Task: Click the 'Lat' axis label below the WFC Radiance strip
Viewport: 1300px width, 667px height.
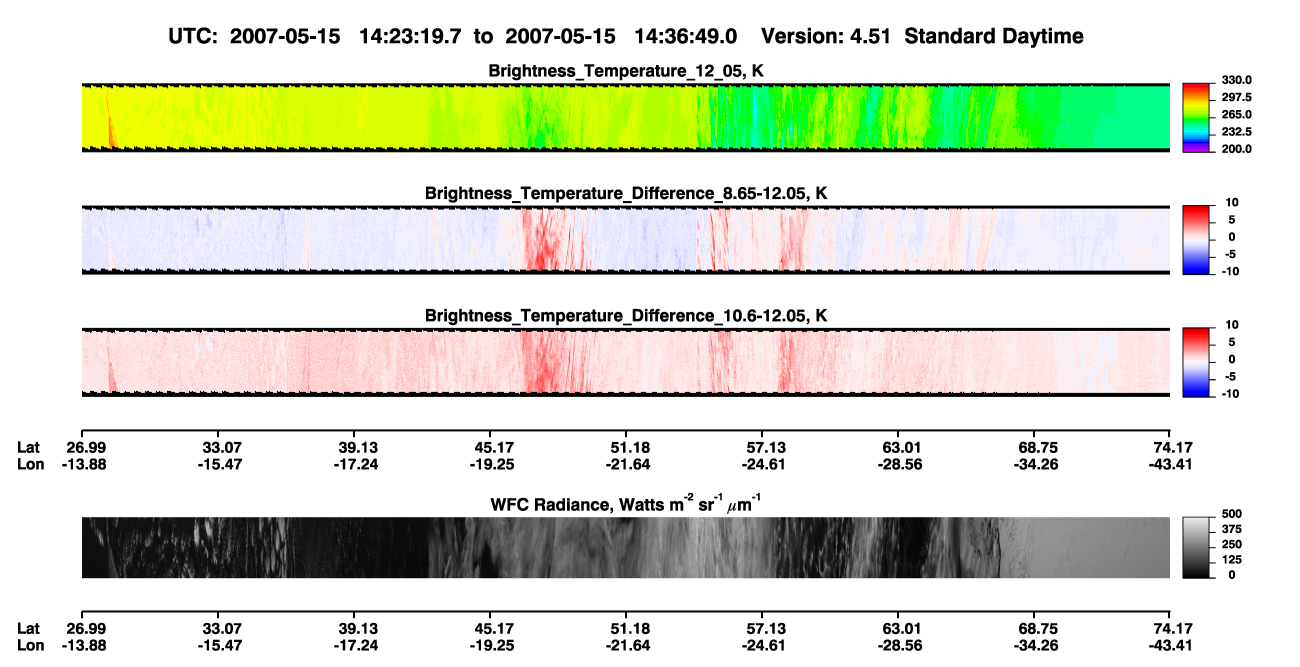Action: click(x=29, y=629)
